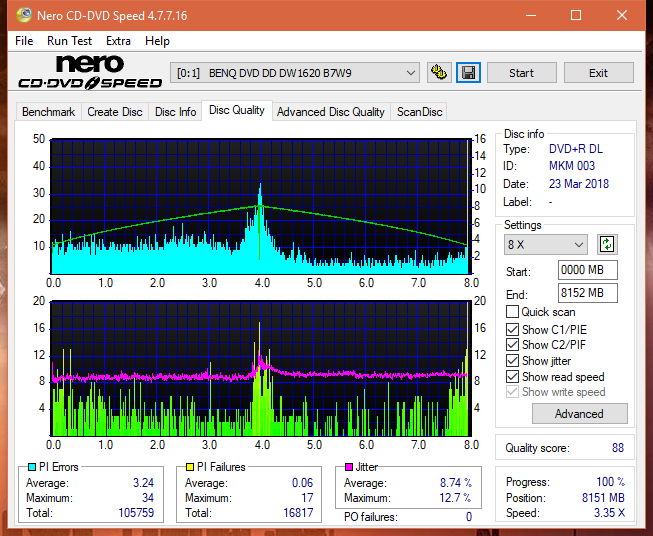
Task: Switch to the Disc Info tab
Action: 175,112
